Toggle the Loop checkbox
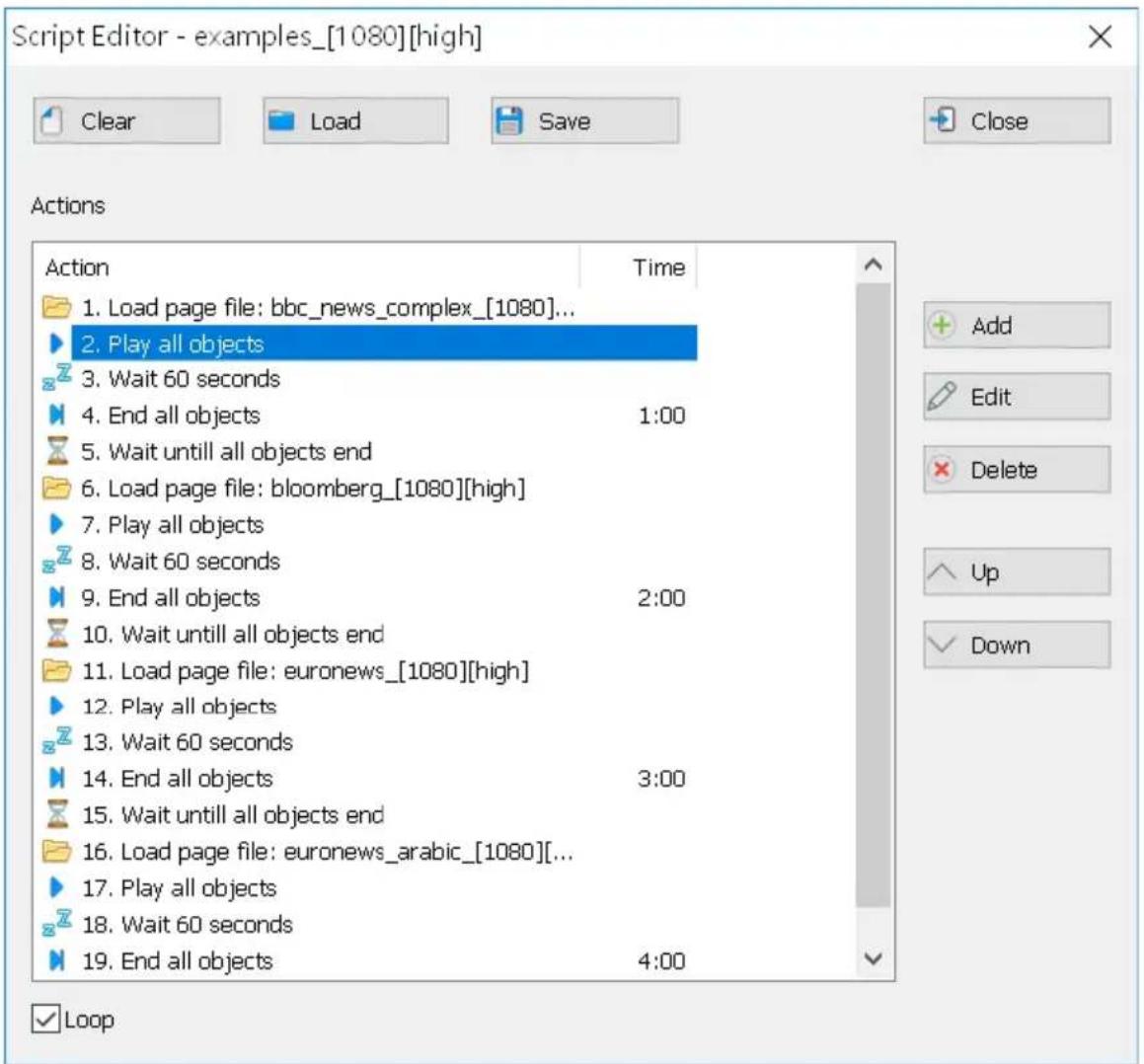1144x1064 pixels. point(45,1019)
